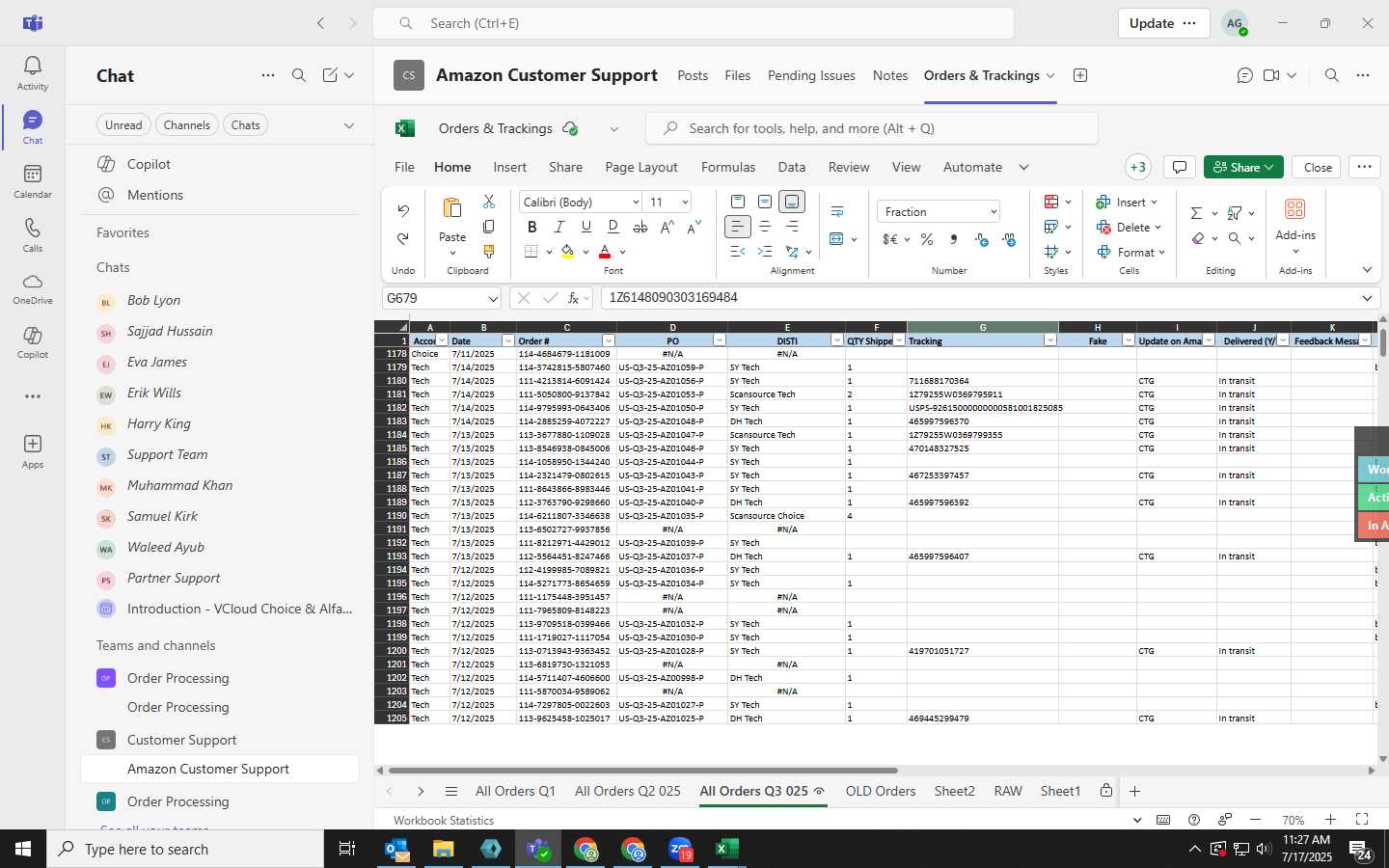The width and height of the screenshot is (1389, 868).
Task: Toggle Wrap Text
Action: point(837,211)
